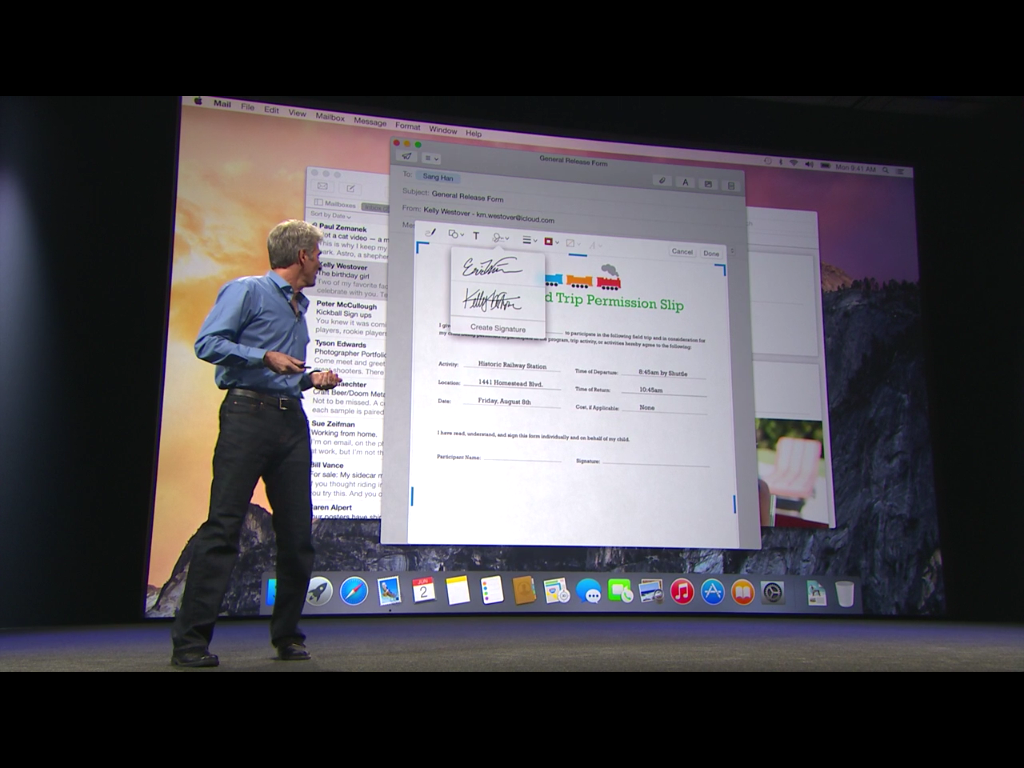Send the General Release Form message
Viewport: 1024px width, 768px height.
click(406, 157)
